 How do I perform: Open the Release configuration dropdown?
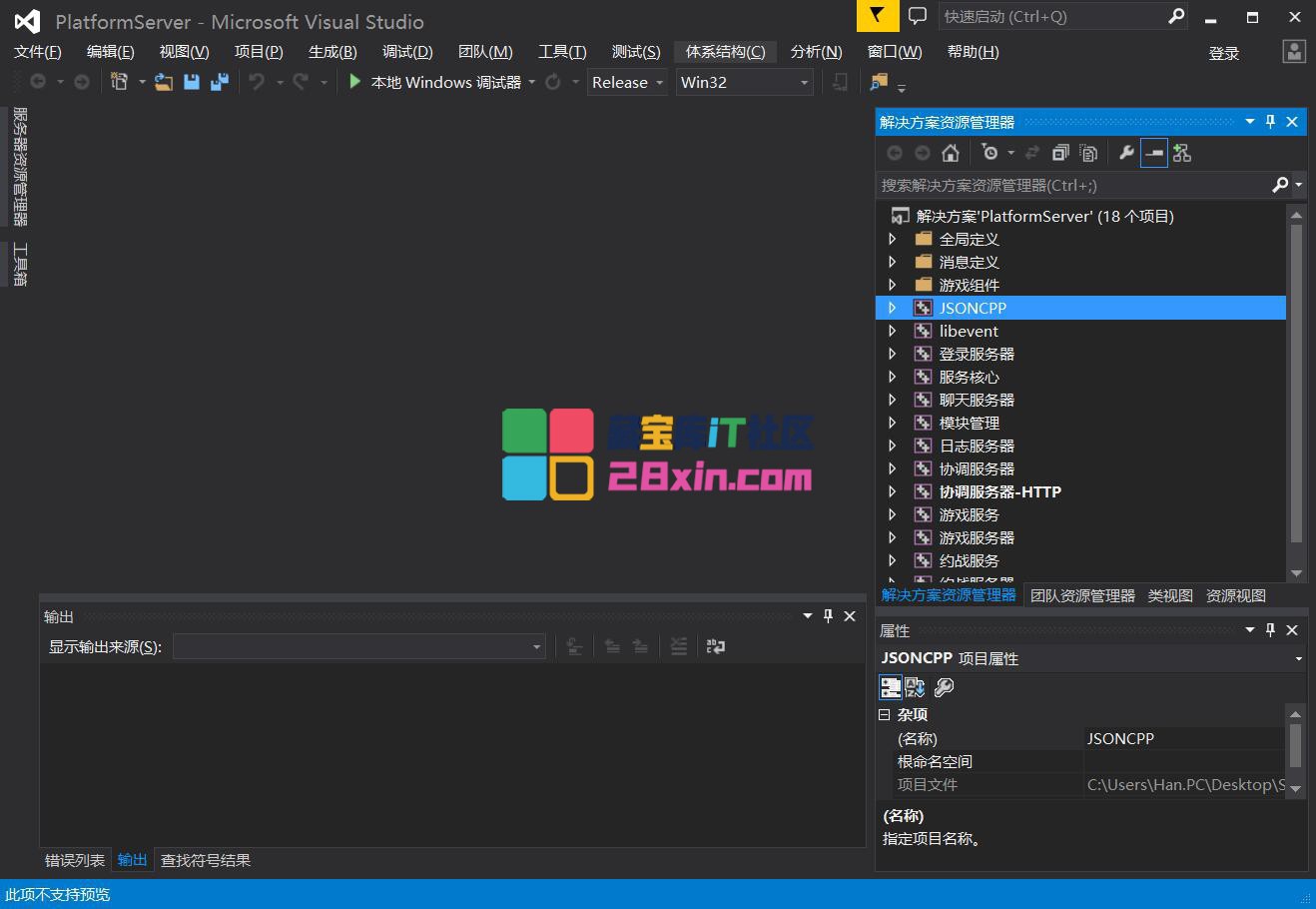point(627,82)
